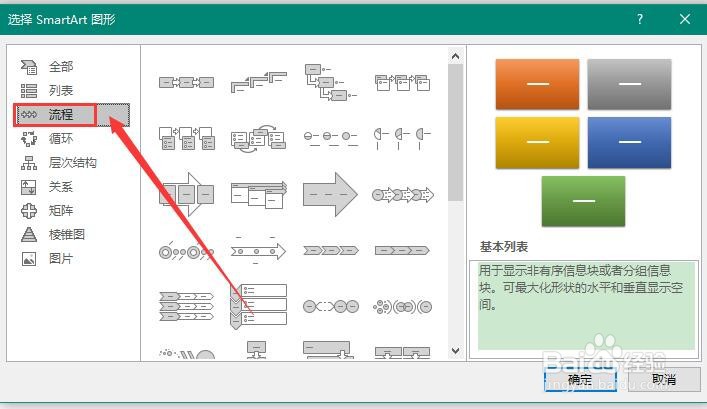
Task: Click the blue preview block
Action: (x=629, y=142)
